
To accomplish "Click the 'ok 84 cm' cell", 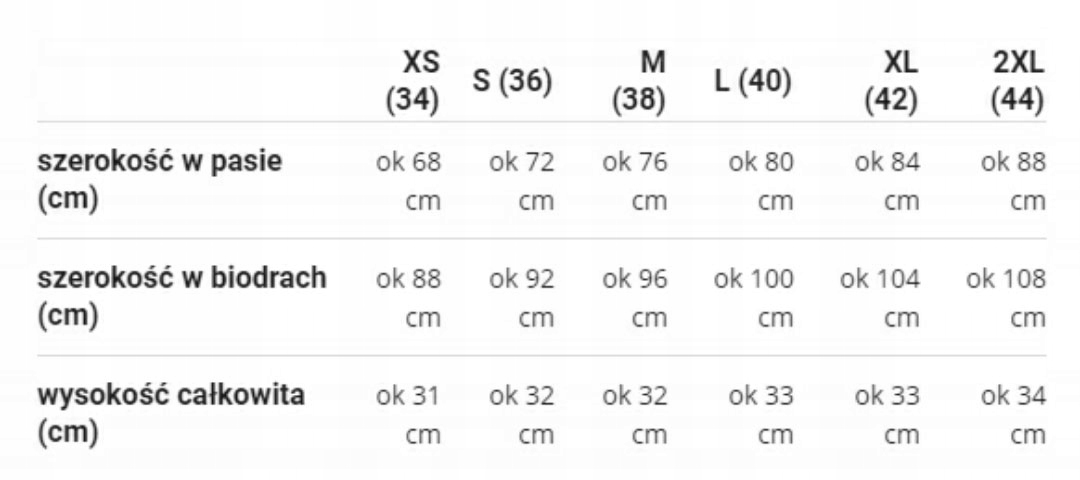I will [x=887, y=180].
